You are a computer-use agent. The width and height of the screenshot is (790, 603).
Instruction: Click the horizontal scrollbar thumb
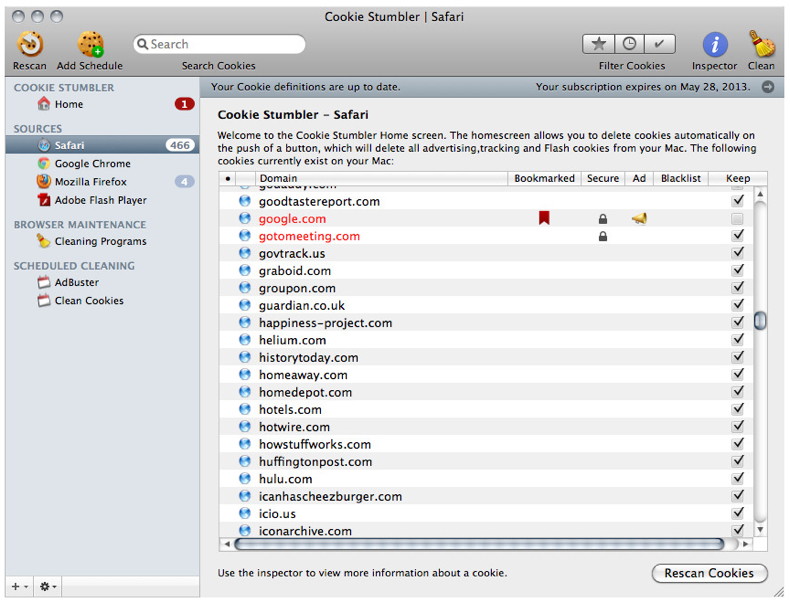coord(479,544)
